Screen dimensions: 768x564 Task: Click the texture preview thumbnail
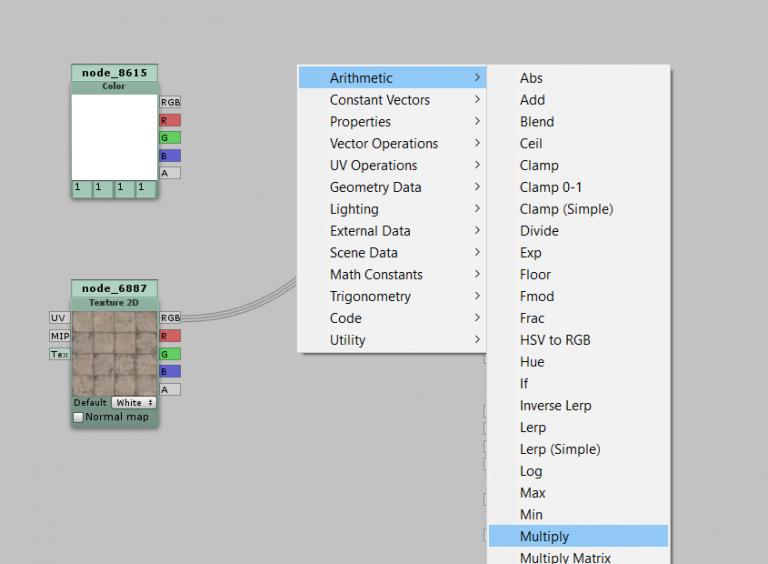point(114,353)
